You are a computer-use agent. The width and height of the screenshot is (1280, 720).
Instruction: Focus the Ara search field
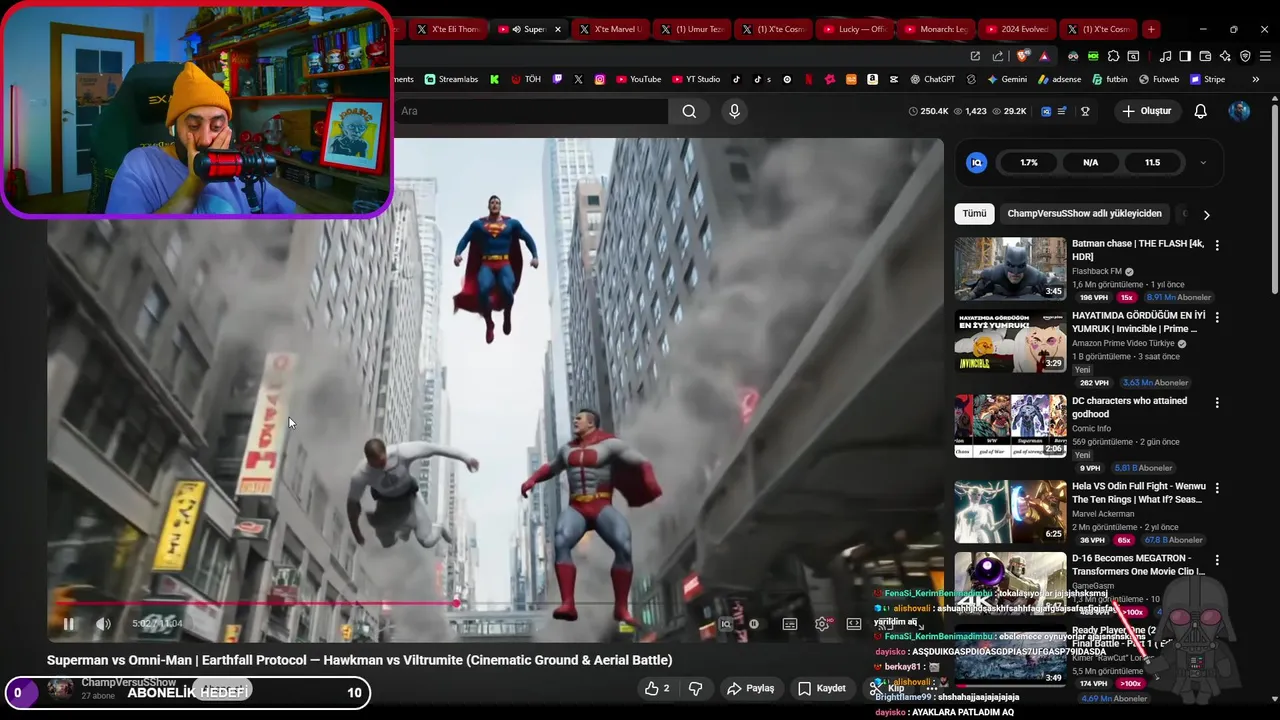531,111
